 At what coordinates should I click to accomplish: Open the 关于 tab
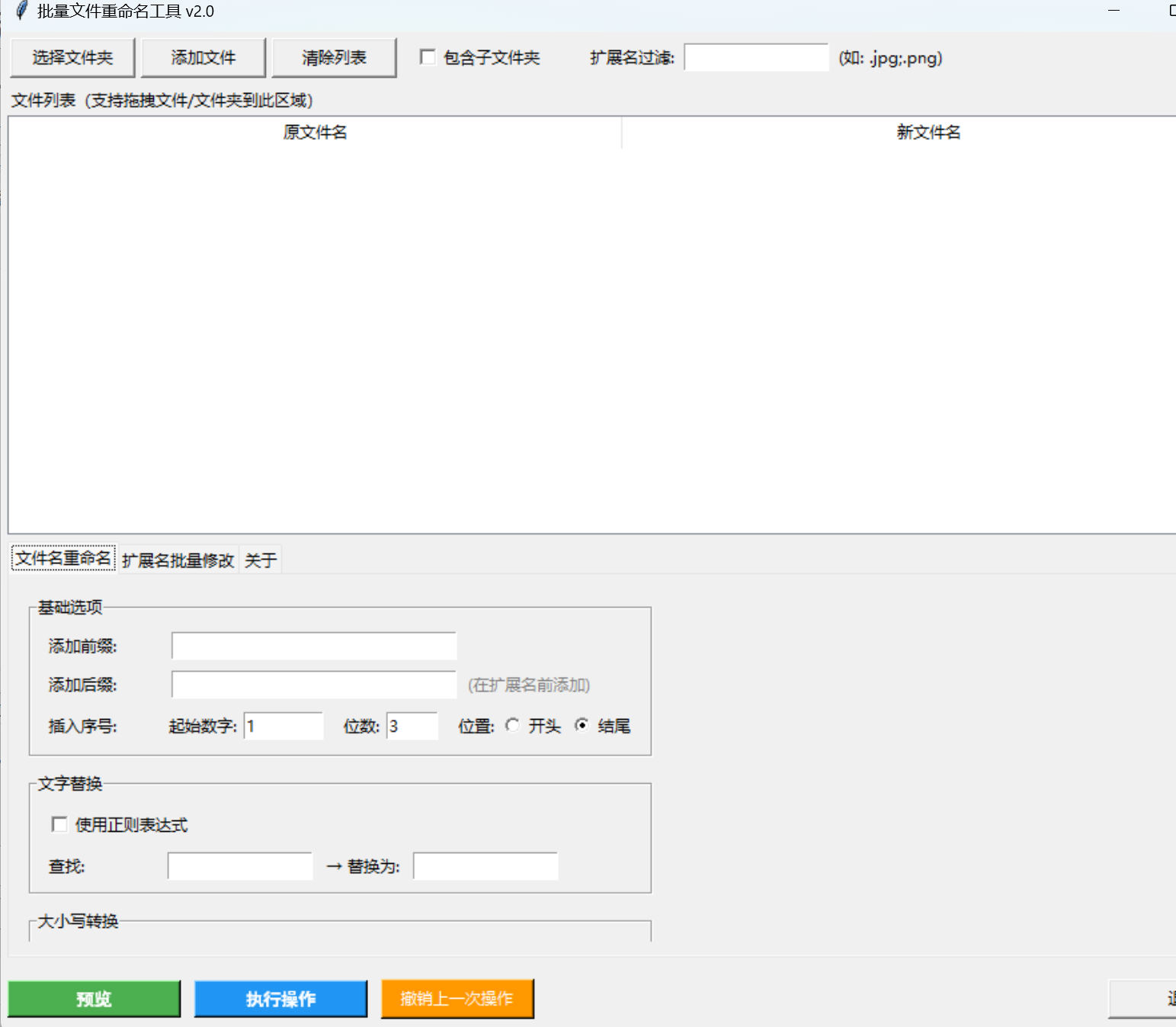pos(261,560)
